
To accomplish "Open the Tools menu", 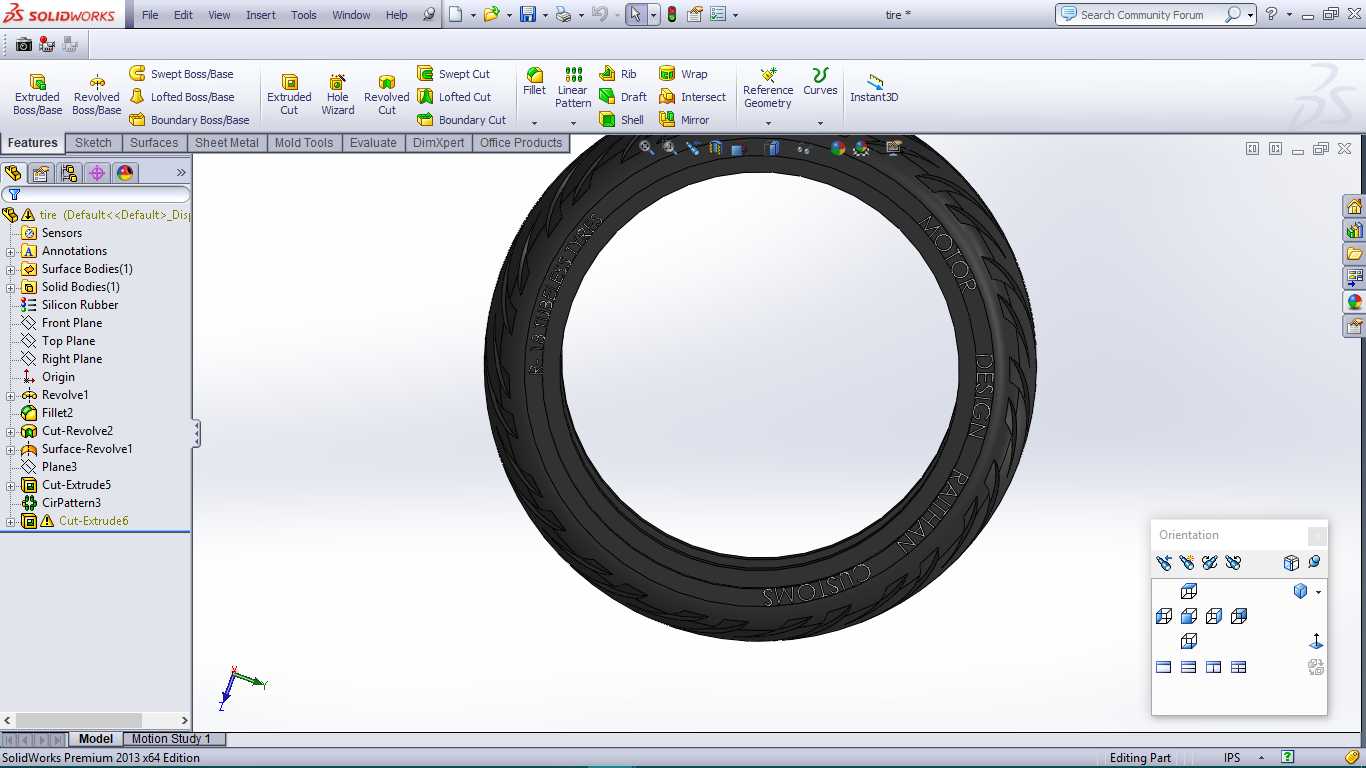I will click(304, 15).
